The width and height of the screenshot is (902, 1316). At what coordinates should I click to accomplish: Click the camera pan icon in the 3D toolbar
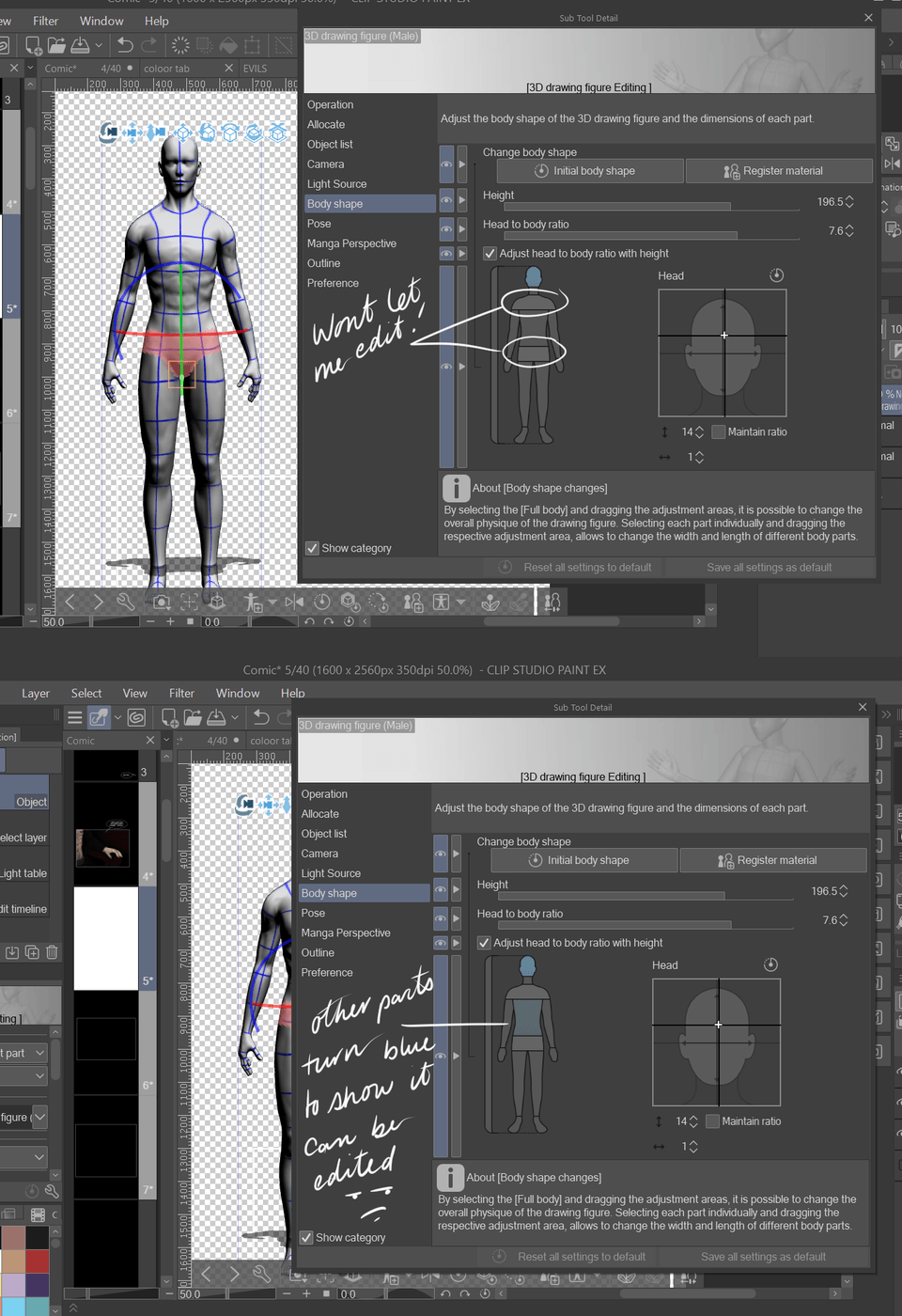(x=132, y=133)
